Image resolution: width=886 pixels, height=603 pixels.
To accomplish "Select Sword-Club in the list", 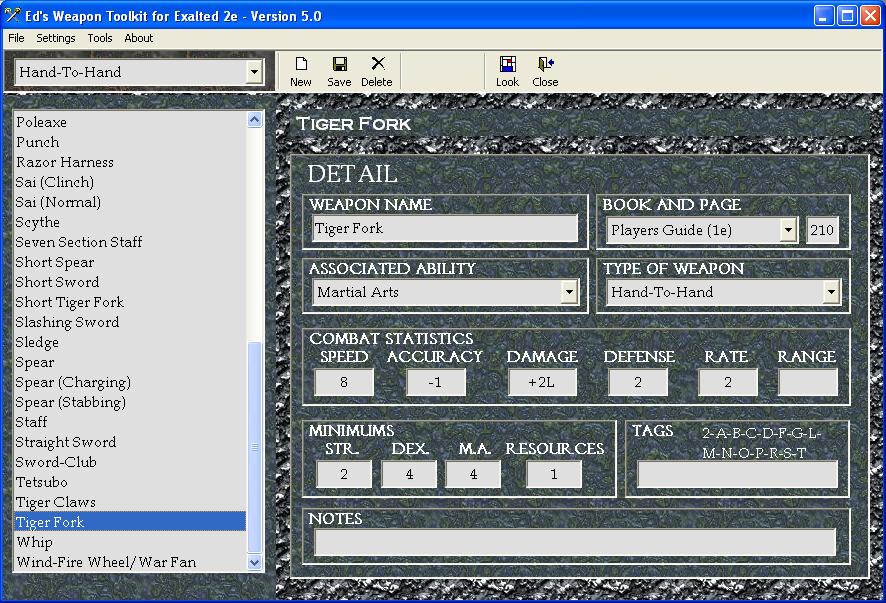I will (130, 462).
